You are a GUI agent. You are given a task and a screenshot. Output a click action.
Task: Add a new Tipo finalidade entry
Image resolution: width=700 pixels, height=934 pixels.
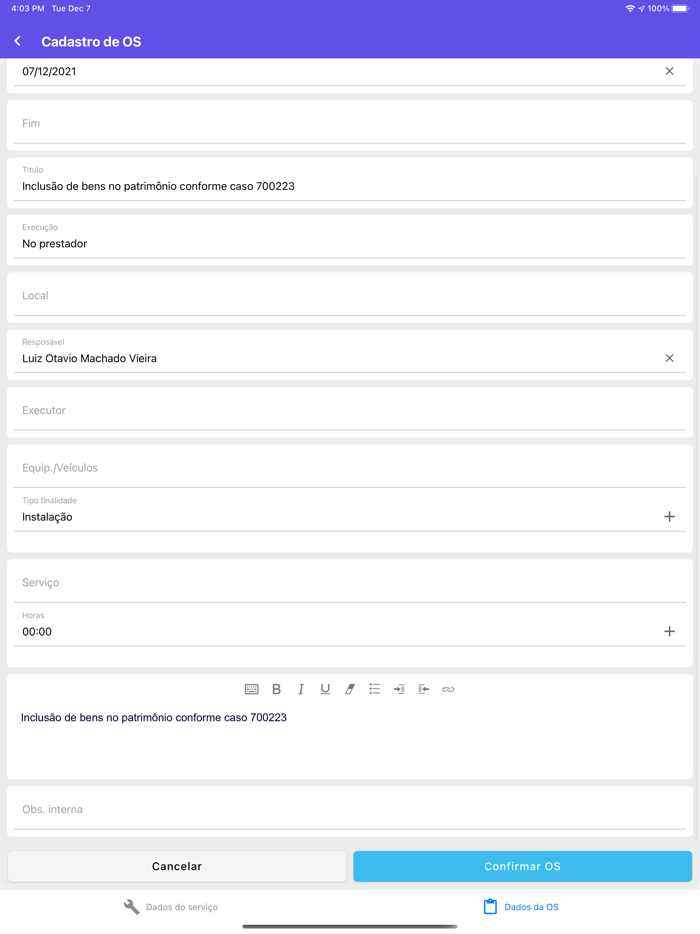point(670,517)
